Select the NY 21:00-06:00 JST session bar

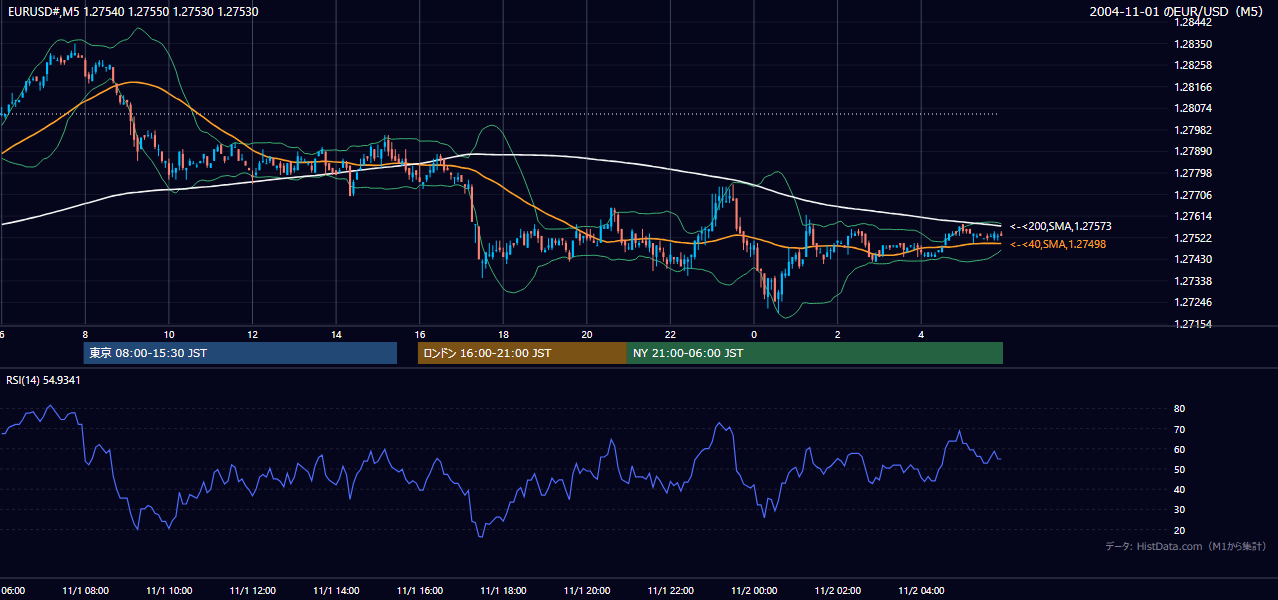(815, 353)
